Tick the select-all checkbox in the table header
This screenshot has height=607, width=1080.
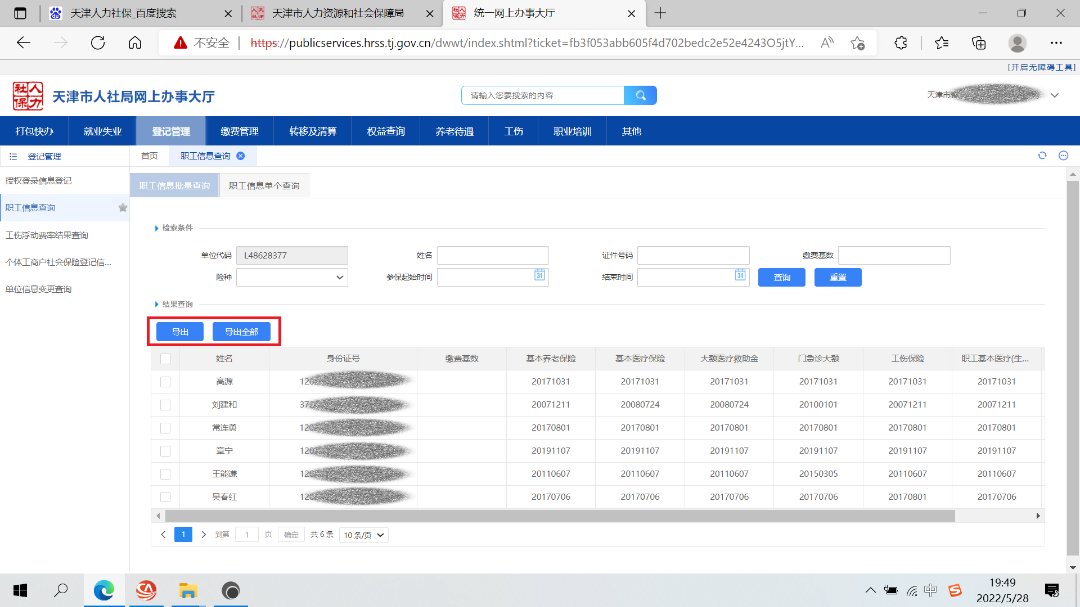(x=165, y=358)
